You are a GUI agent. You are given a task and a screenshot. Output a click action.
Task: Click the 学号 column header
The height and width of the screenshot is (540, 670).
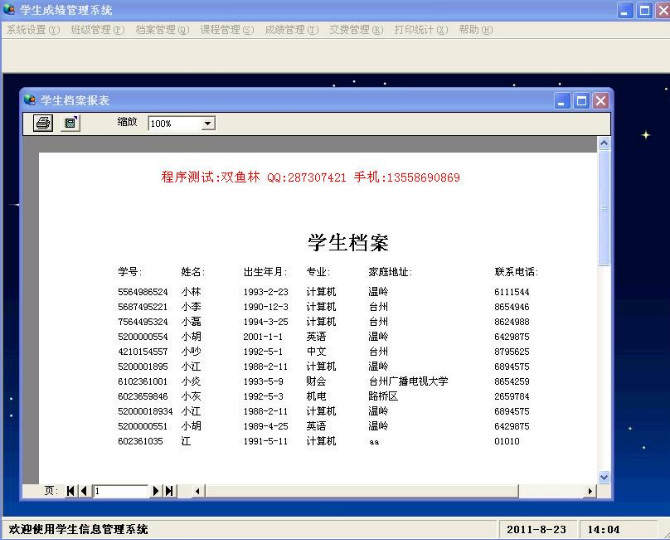point(130,272)
